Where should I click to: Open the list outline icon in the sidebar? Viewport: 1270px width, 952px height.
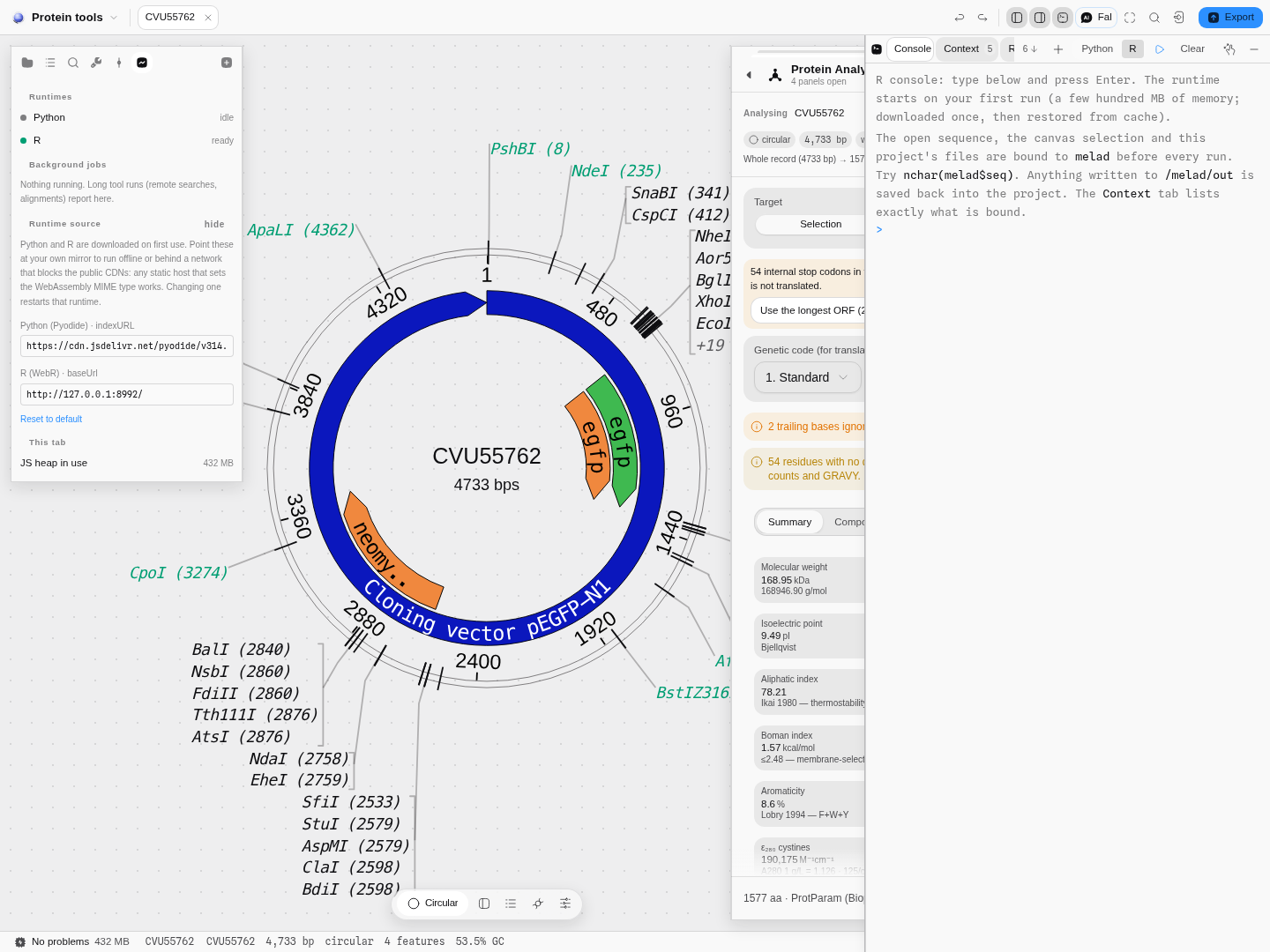click(50, 63)
